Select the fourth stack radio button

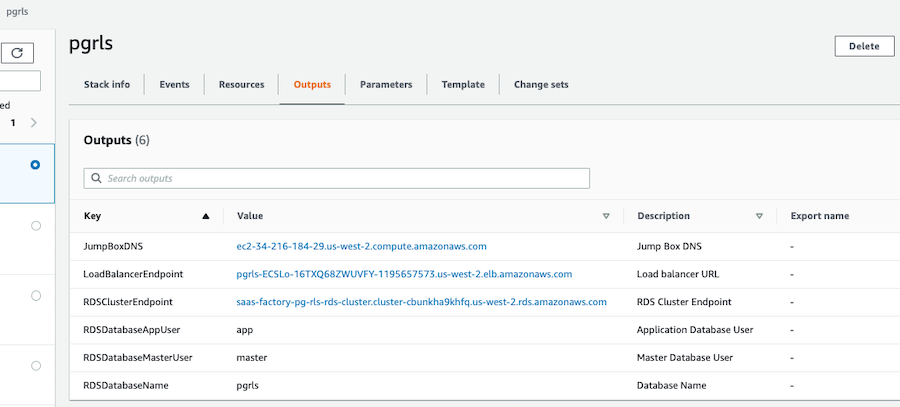tap(36, 366)
